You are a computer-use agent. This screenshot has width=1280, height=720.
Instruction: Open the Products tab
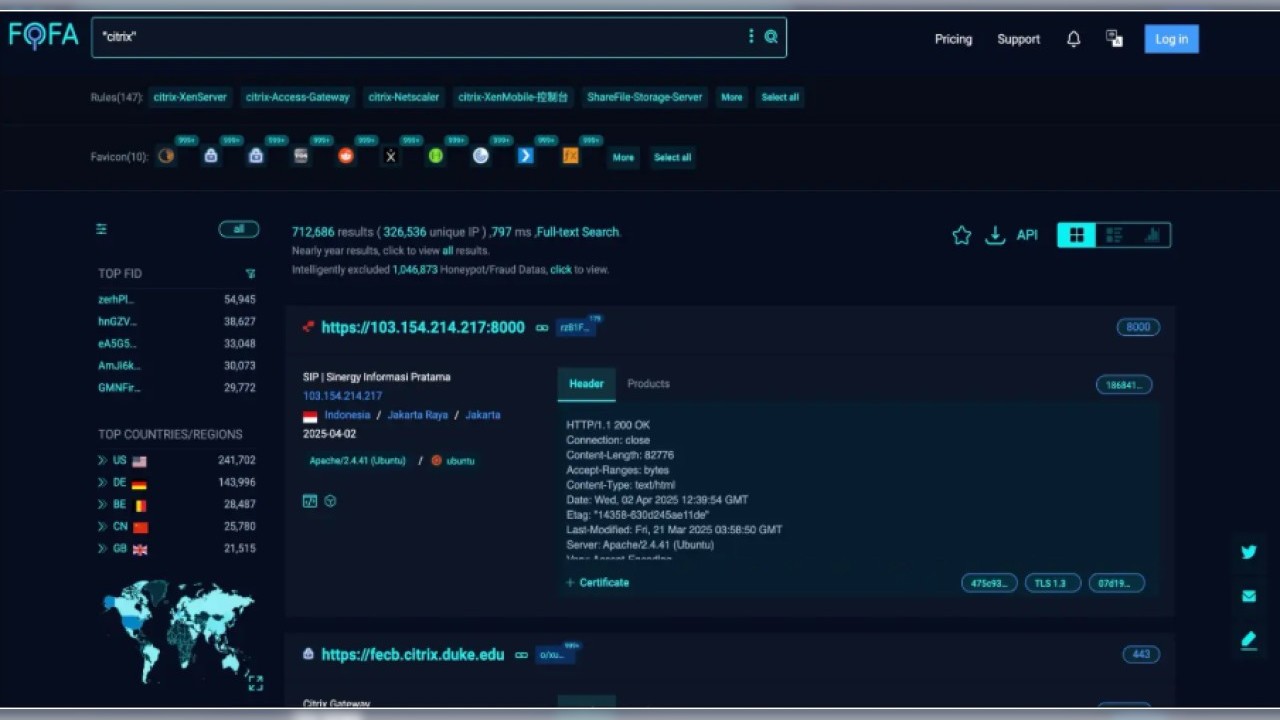(648, 384)
